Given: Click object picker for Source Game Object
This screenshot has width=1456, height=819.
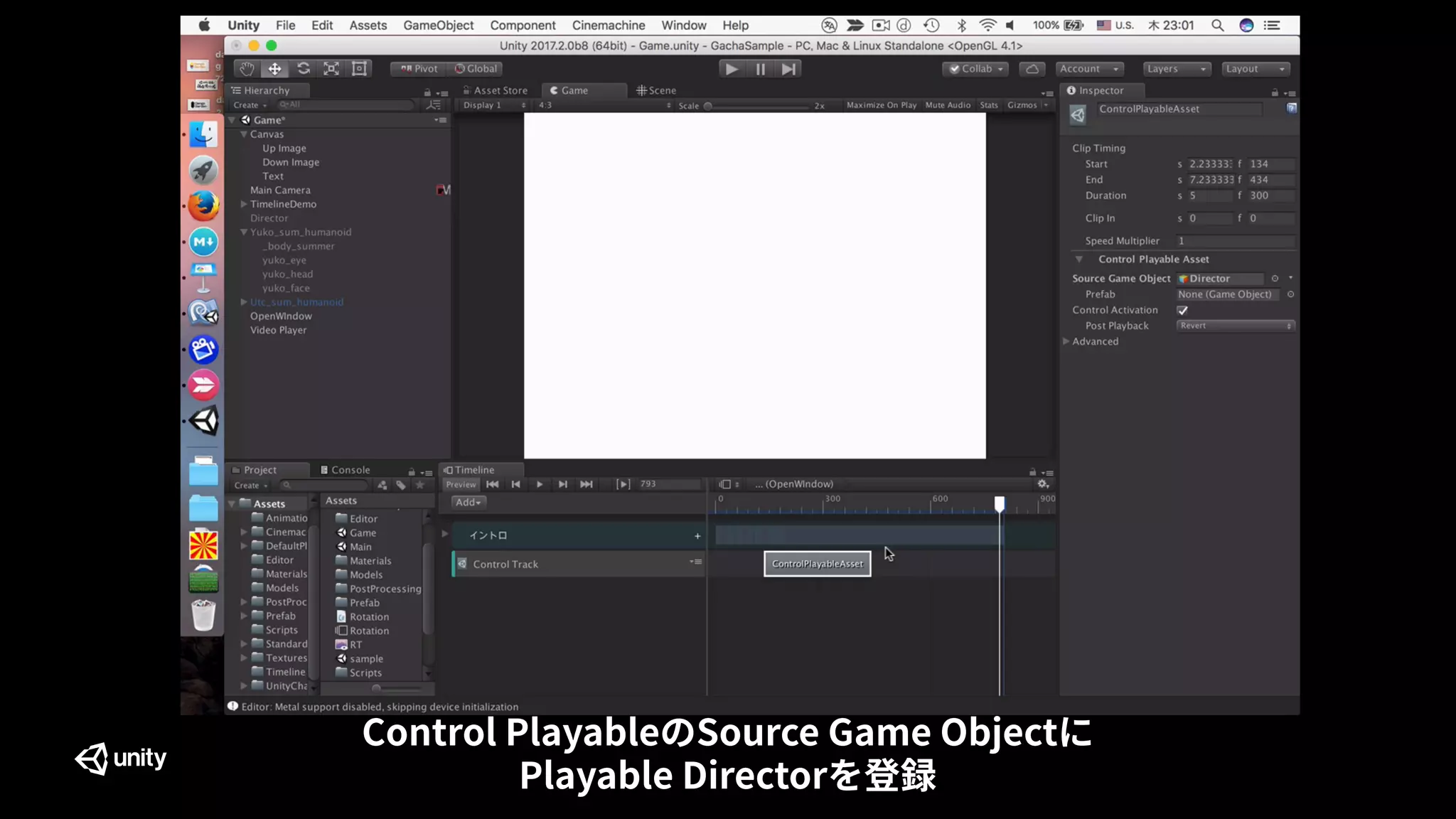Looking at the screenshot, I should [1275, 279].
